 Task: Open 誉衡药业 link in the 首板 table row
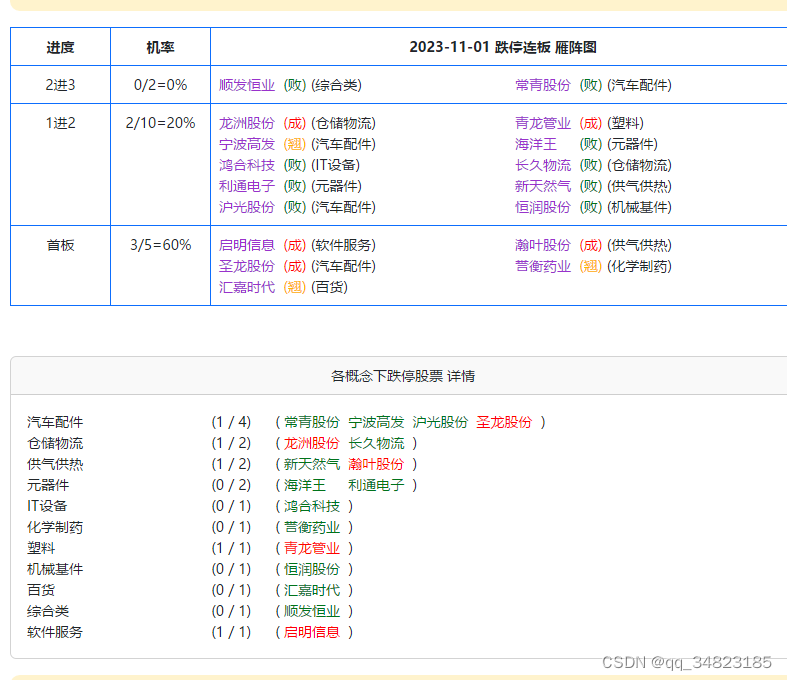click(x=543, y=266)
